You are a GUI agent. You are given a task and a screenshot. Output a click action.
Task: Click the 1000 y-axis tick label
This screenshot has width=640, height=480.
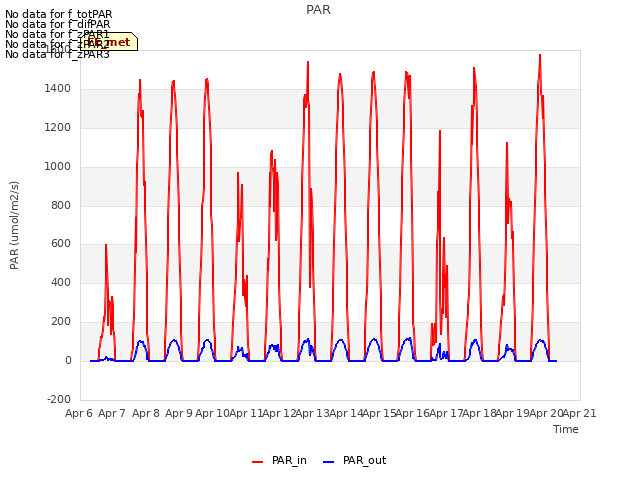pos(58,166)
